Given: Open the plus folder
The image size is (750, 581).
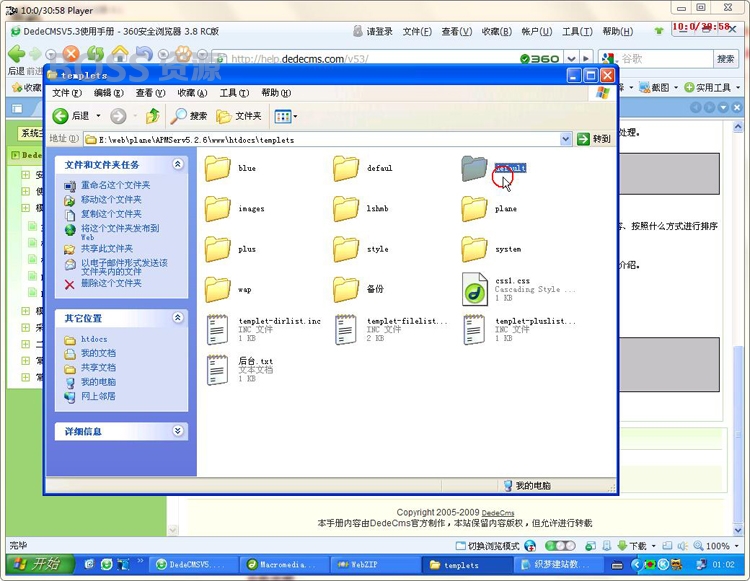Looking at the screenshot, I should tap(218, 249).
